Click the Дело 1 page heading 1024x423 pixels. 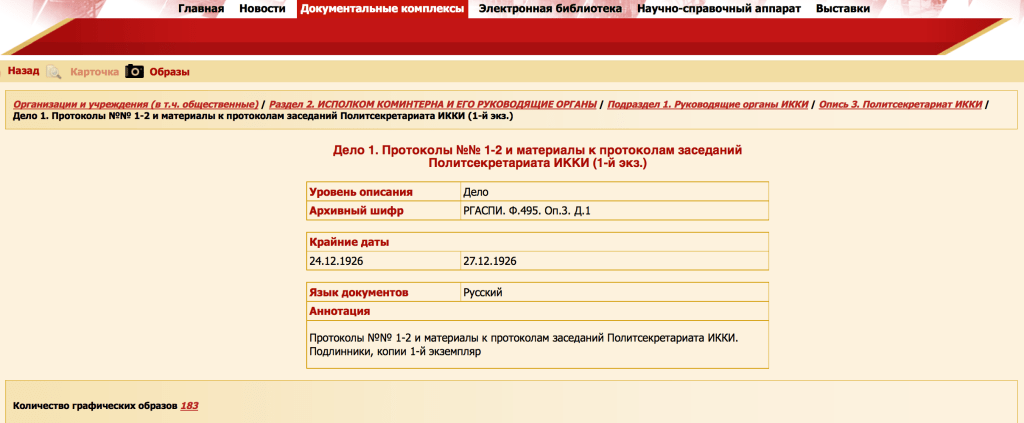click(x=537, y=155)
